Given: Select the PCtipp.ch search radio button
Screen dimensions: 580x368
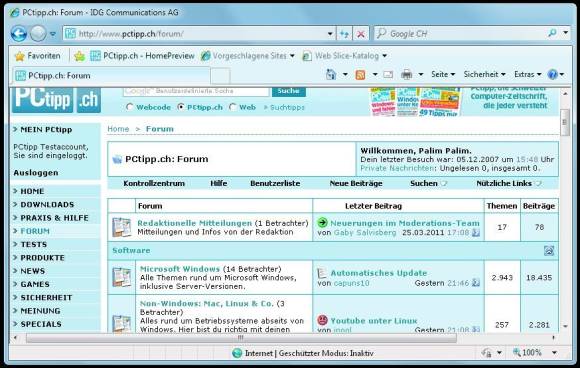Looking at the screenshot, I should (x=181, y=107).
